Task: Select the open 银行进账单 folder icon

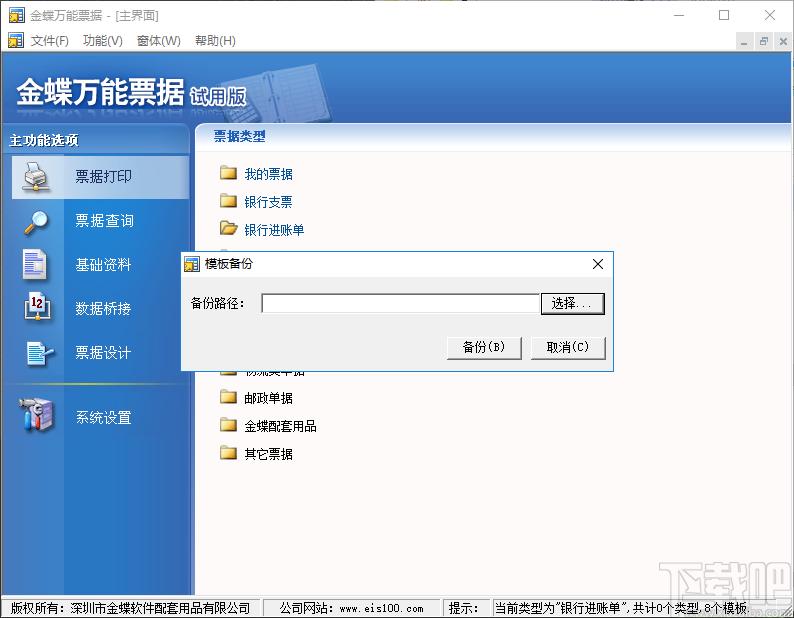Action: click(228, 228)
